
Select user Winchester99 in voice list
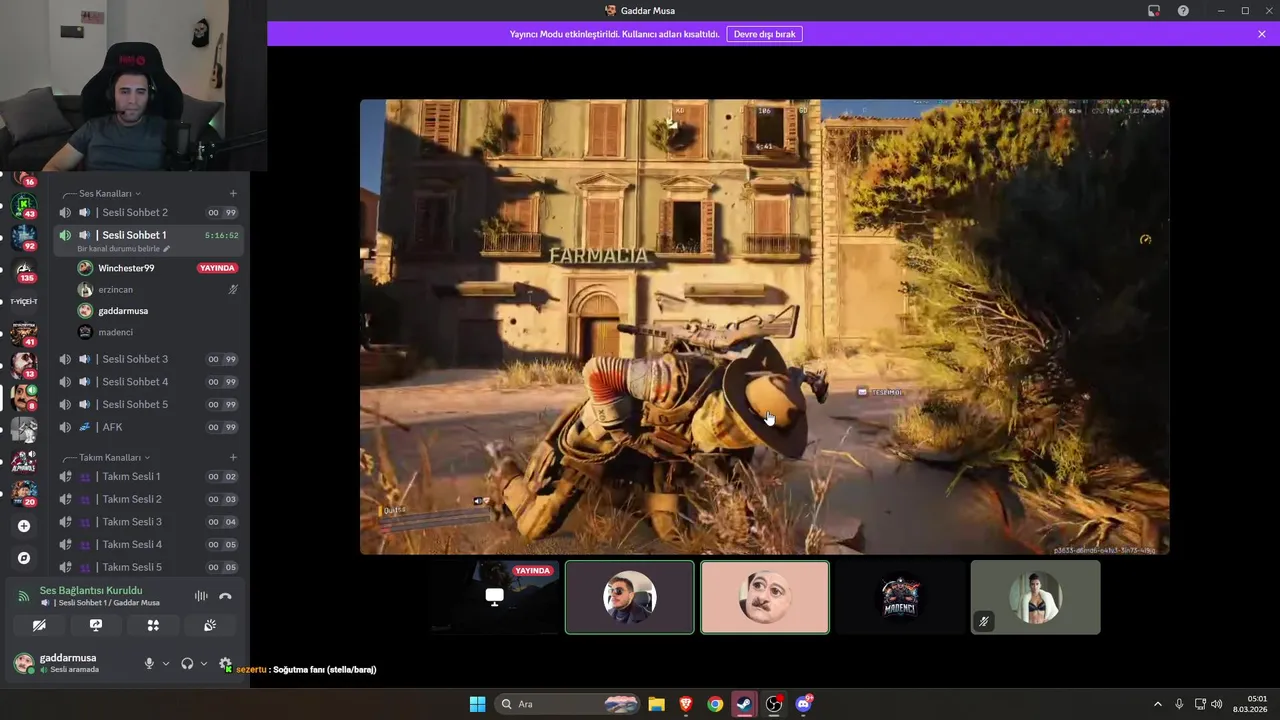click(158, 268)
